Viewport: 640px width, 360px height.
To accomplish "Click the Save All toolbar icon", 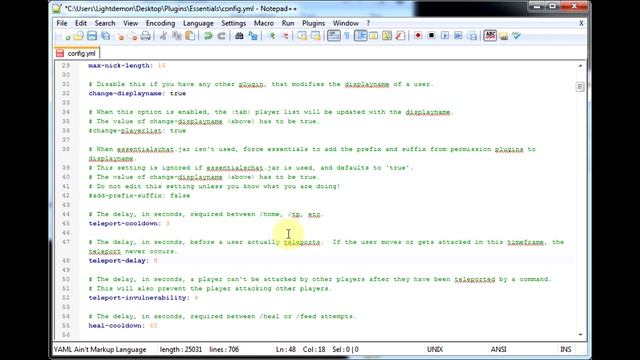I will (x=106, y=36).
